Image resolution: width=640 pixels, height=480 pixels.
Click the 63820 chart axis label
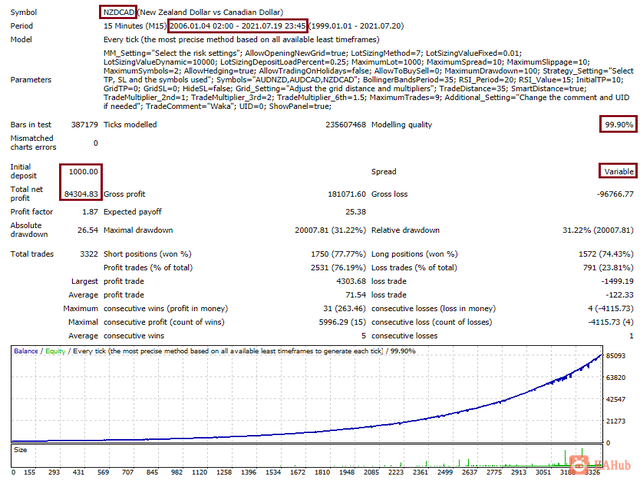pos(616,378)
